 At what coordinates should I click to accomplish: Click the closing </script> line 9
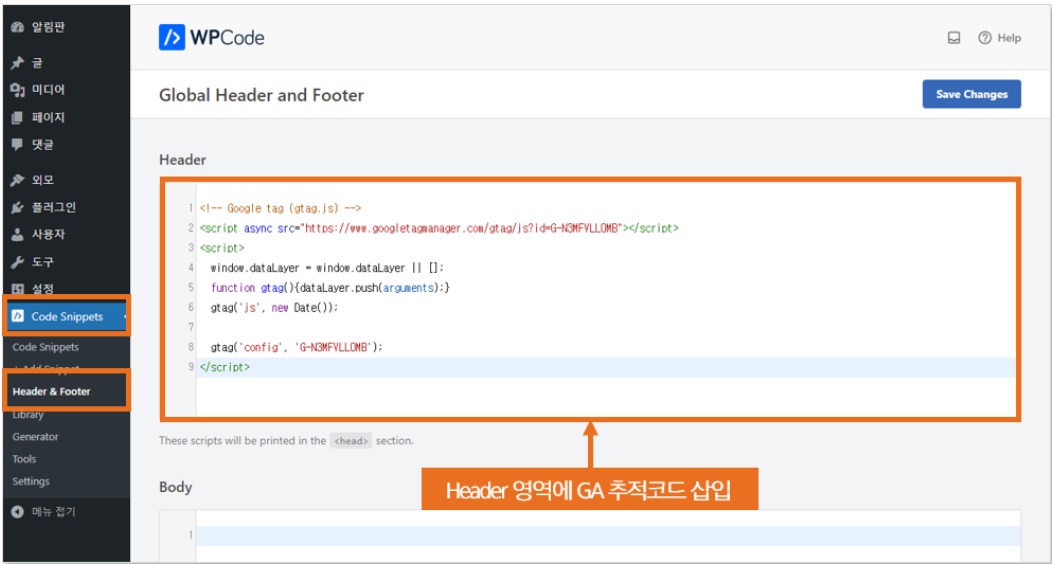click(225, 368)
